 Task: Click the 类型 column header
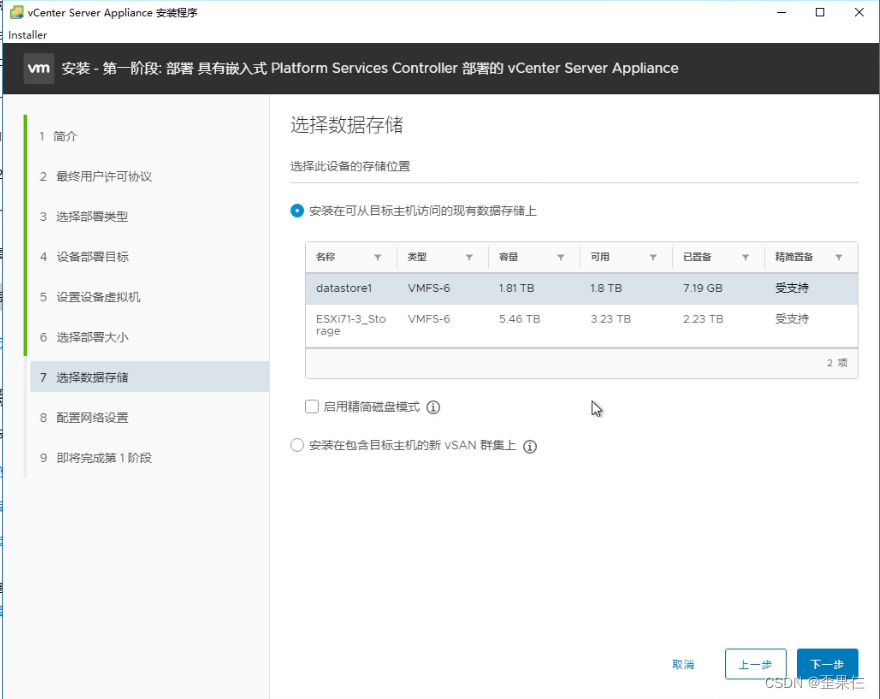pos(417,257)
